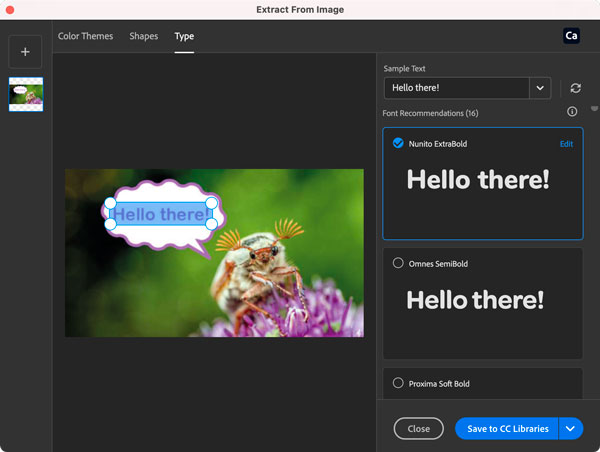The height and width of the screenshot is (452, 600).
Task: Click the highlighted Hello there! selection box
Action: [161, 214]
